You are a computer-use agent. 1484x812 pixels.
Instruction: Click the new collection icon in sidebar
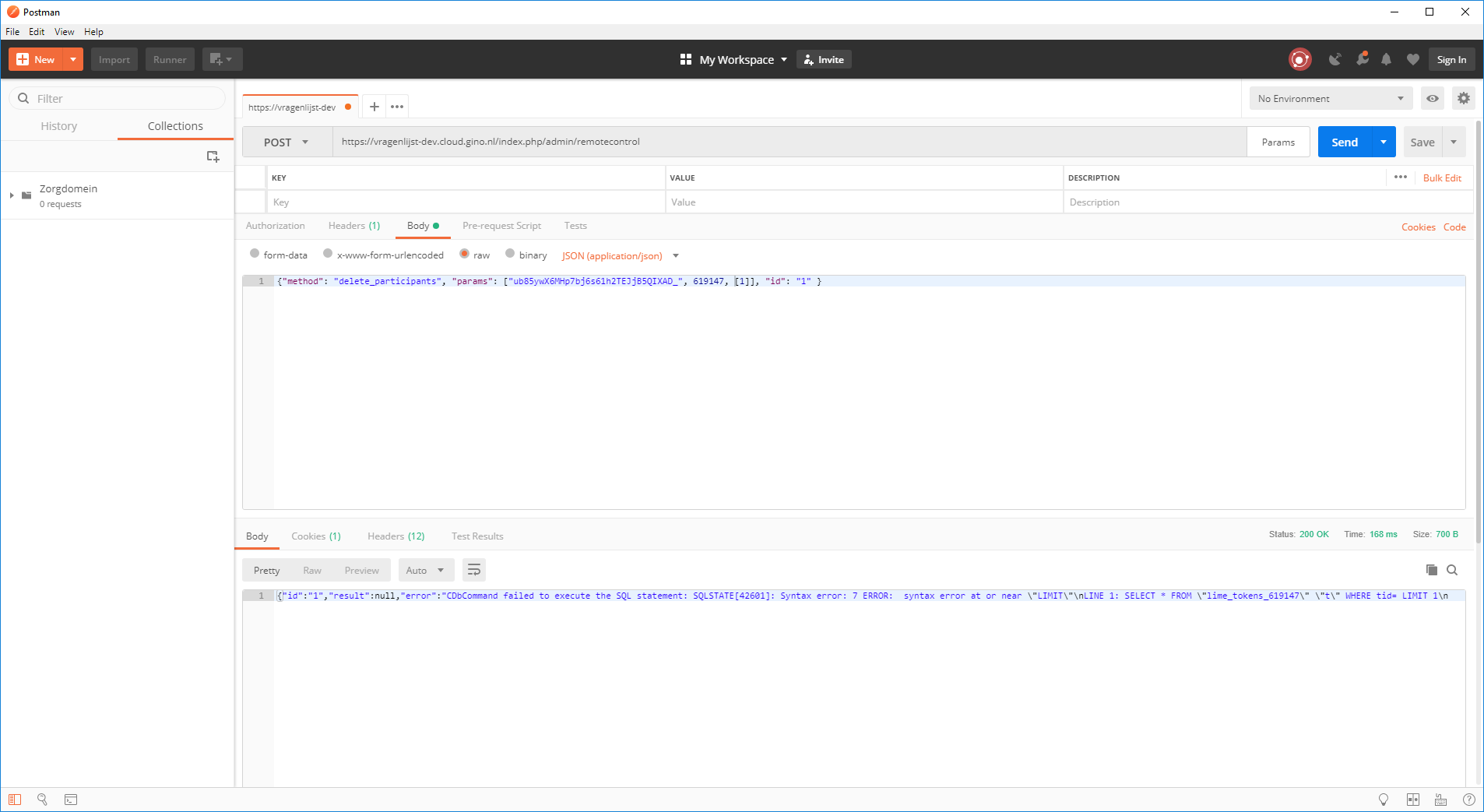pyautogui.click(x=213, y=156)
